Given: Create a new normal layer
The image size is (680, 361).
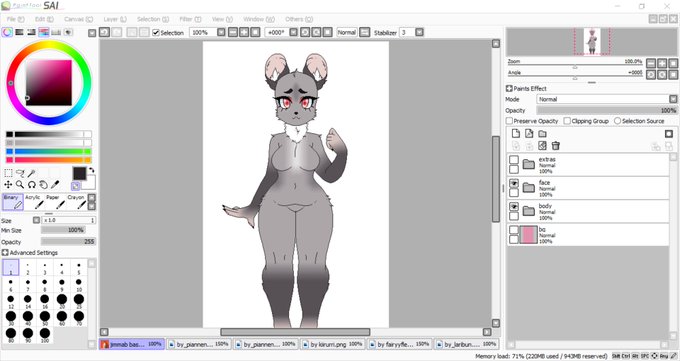Looking at the screenshot, I should pyautogui.click(x=516, y=134).
